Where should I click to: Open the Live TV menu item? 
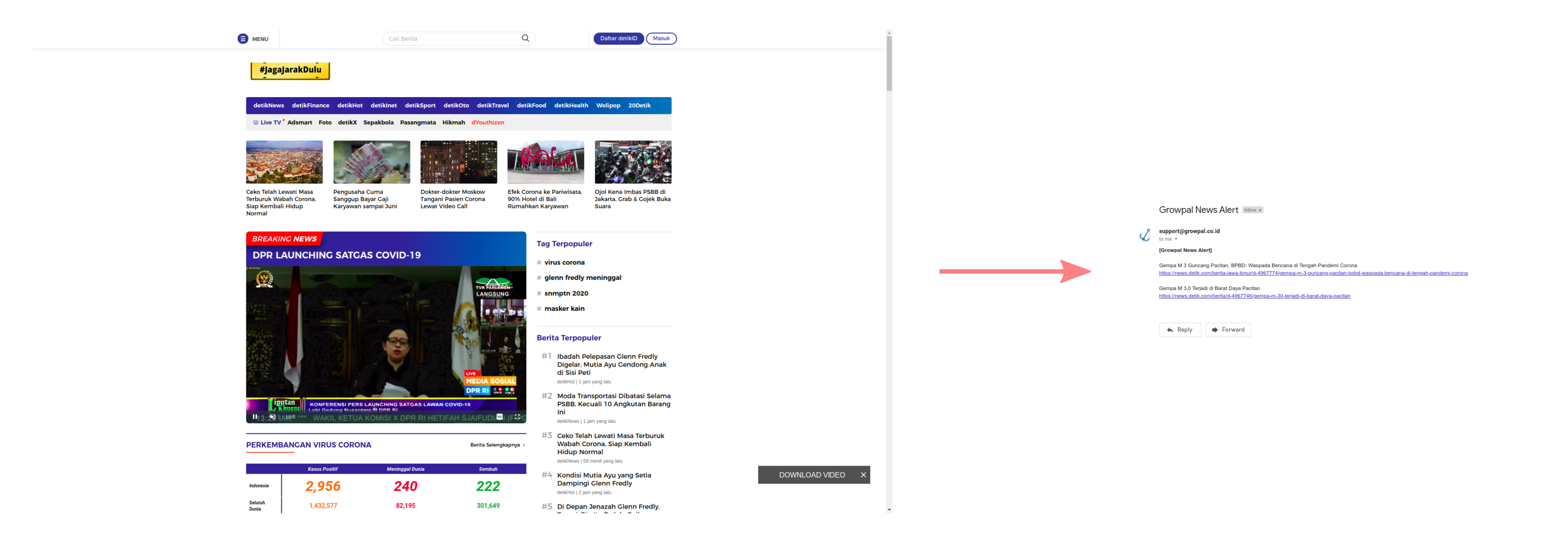[x=270, y=123]
